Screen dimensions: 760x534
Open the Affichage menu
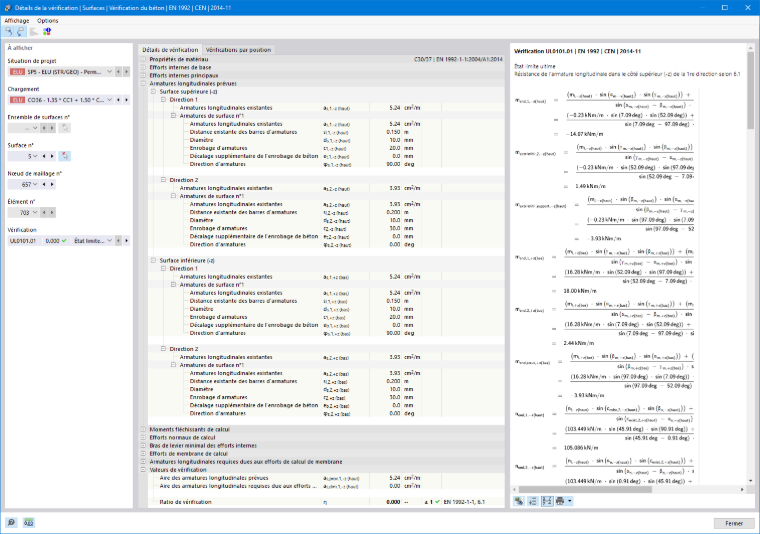[x=16, y=20]
